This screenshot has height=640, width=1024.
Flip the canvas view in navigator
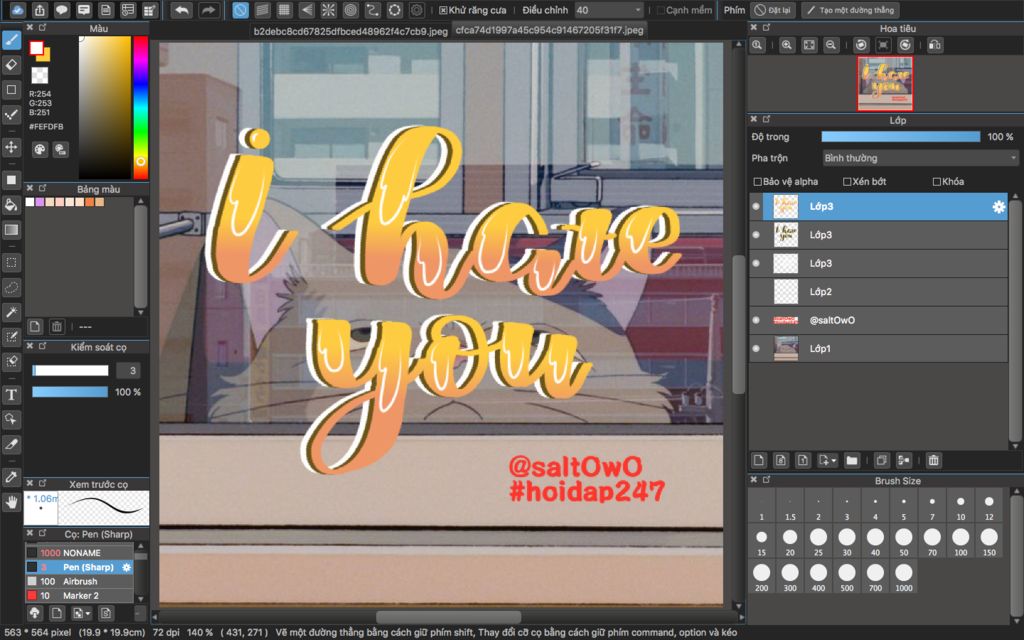[x=935, y=45]
